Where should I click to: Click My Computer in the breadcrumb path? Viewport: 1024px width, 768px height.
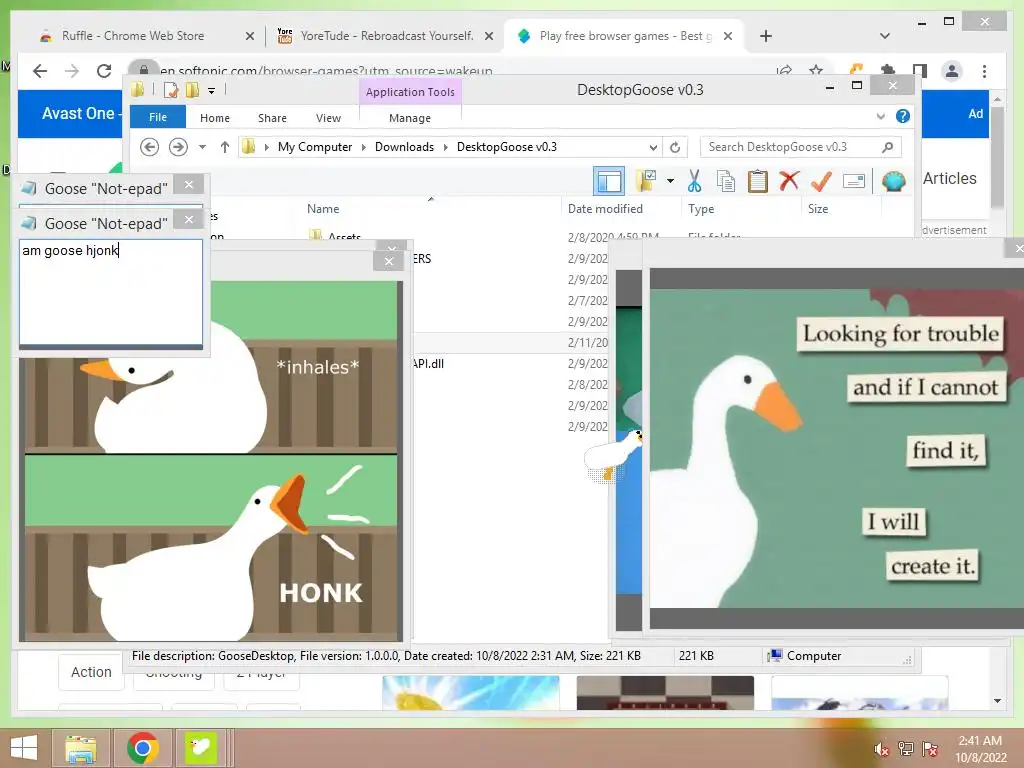click(x=315, y=147)
